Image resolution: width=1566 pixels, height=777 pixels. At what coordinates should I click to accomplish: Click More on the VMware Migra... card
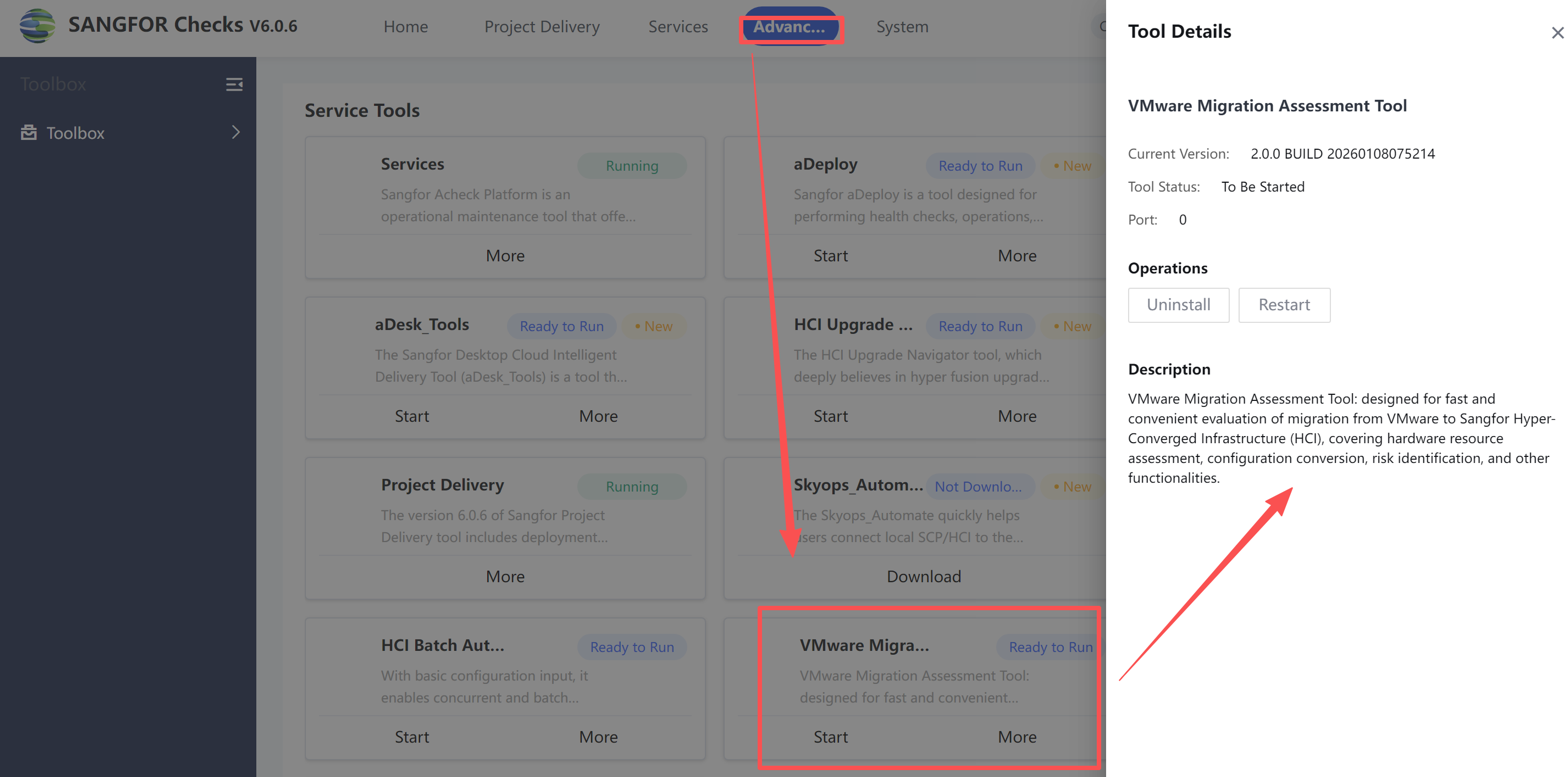point(1017,737)
